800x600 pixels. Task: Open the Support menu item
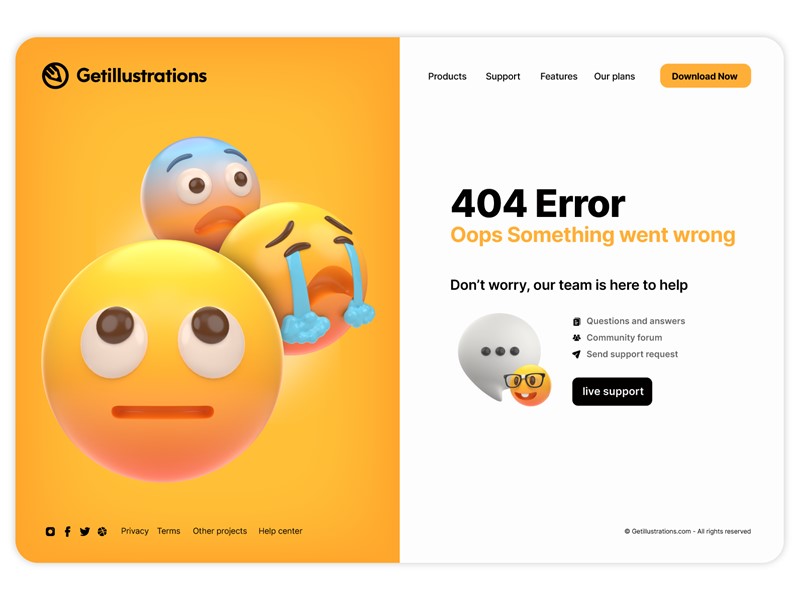tap(503, 77)
